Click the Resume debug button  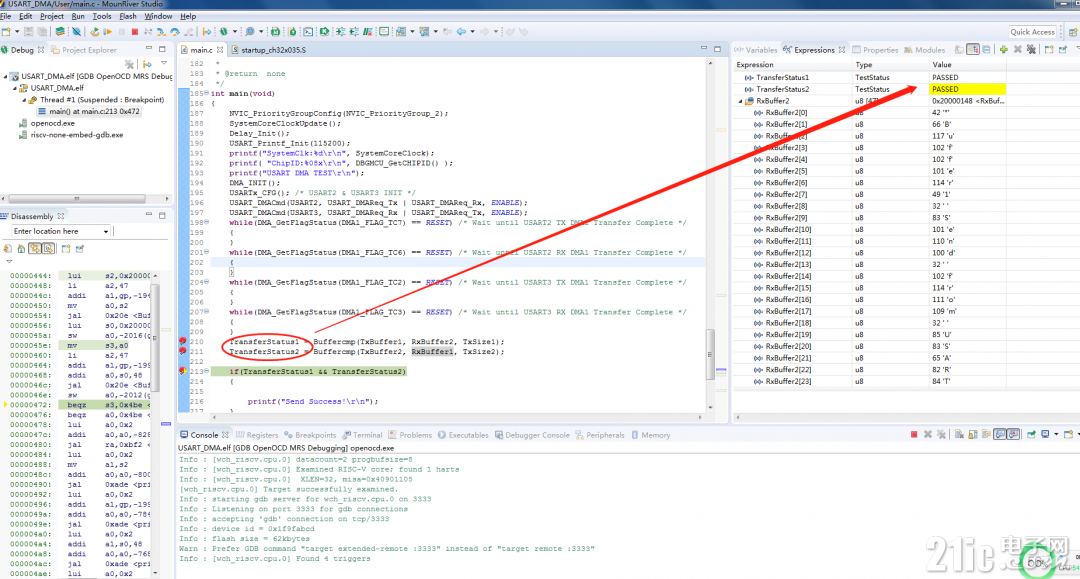[107, 32]
